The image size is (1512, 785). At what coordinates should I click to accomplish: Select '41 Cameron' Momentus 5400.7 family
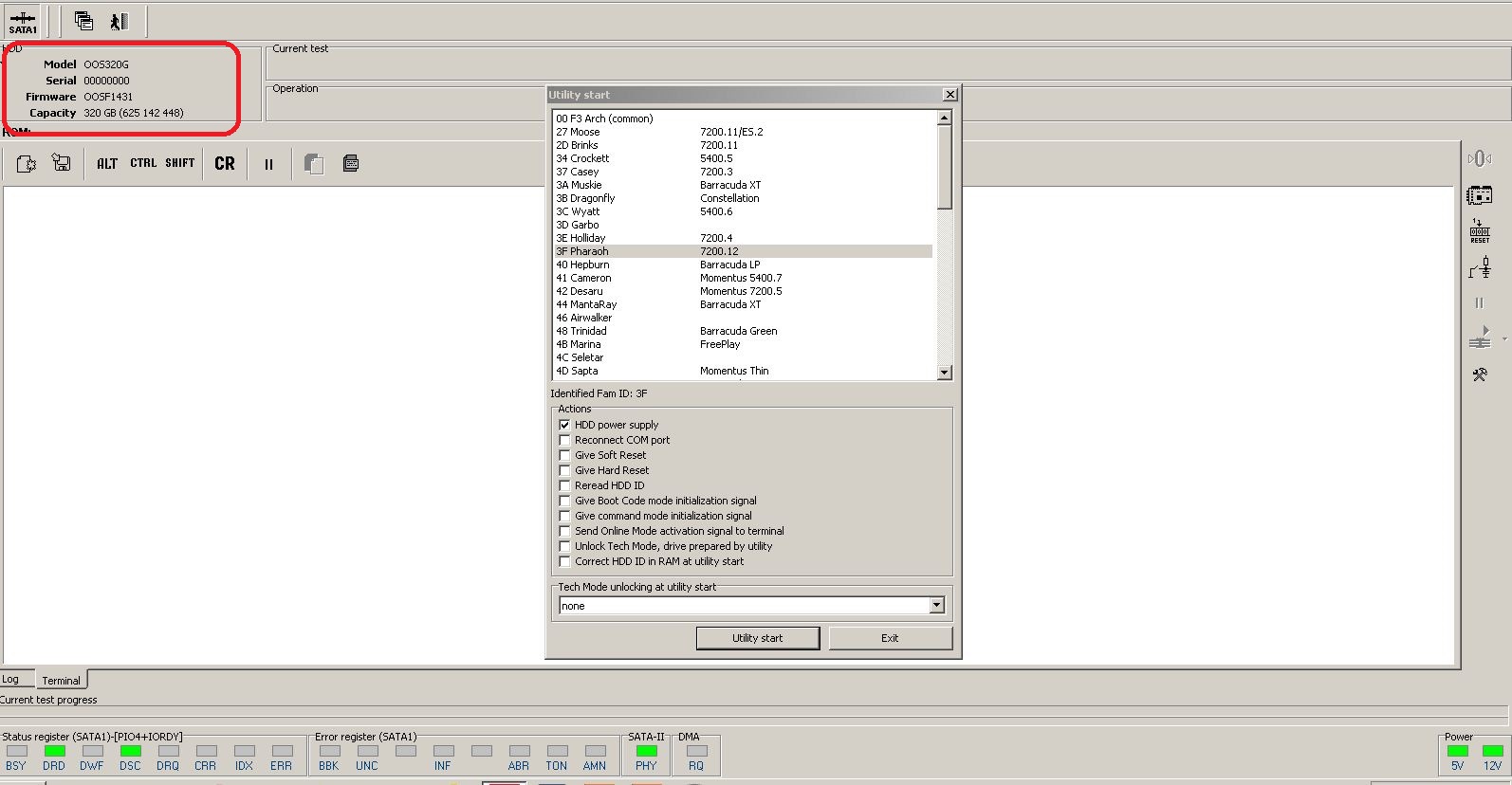coord(744,278)
